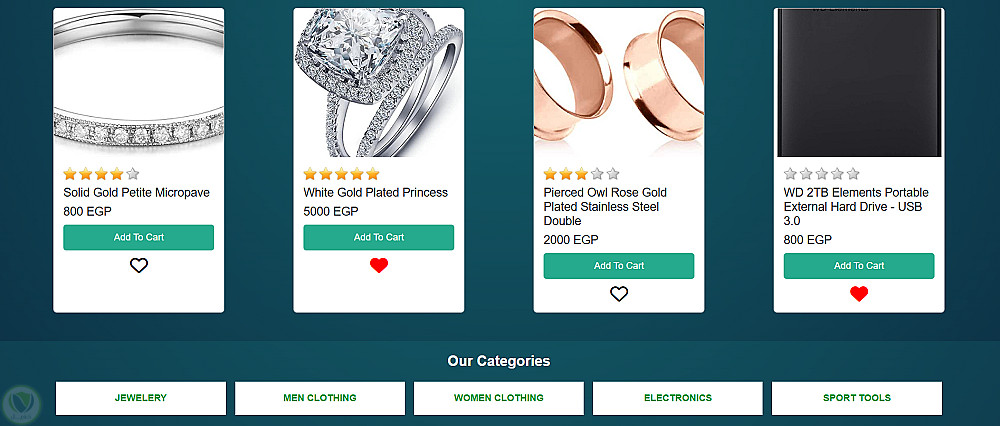Open the Solid Gold Petite Micropave image
This screenshot has height=426, width=1000.
click(139, 83)
